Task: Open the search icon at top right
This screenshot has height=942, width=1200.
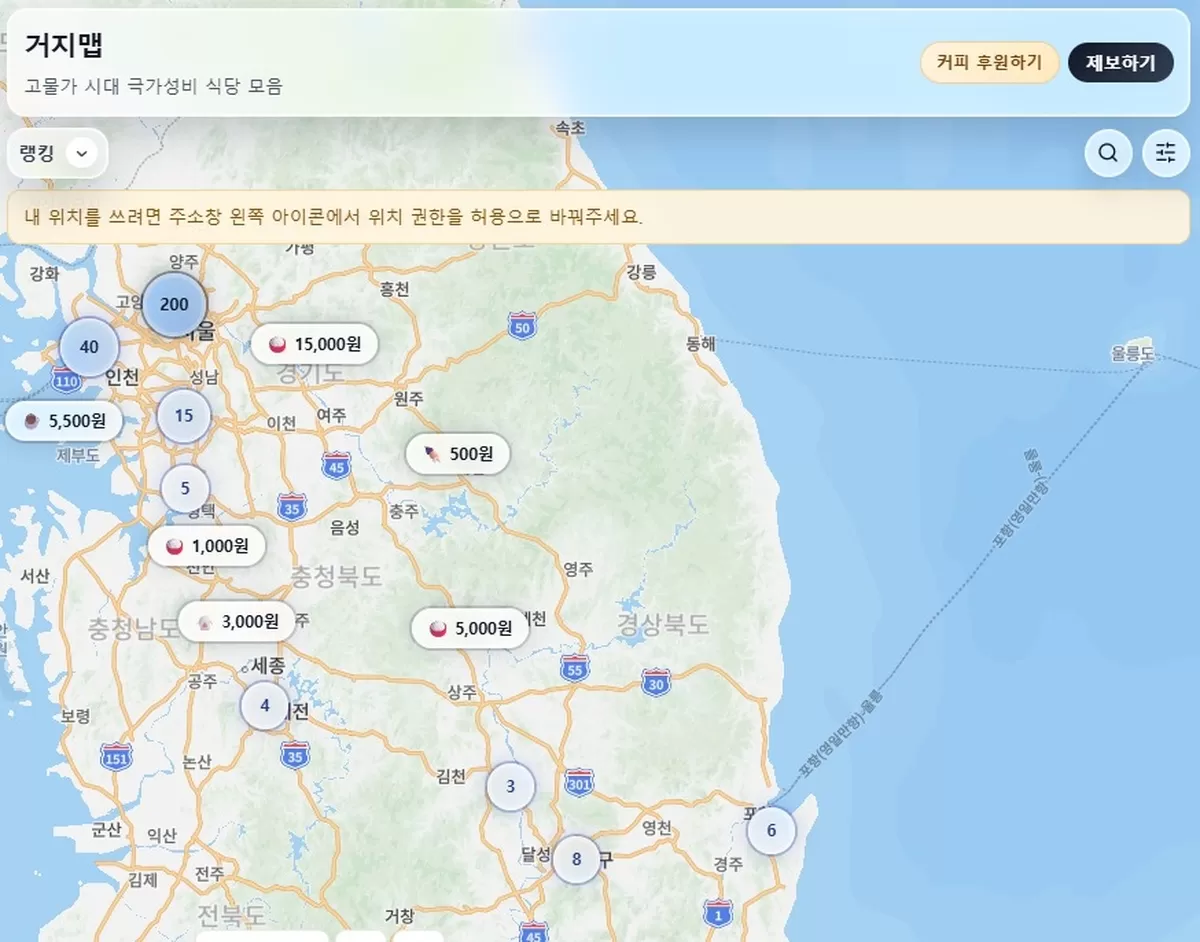Action: (1107, 153)
